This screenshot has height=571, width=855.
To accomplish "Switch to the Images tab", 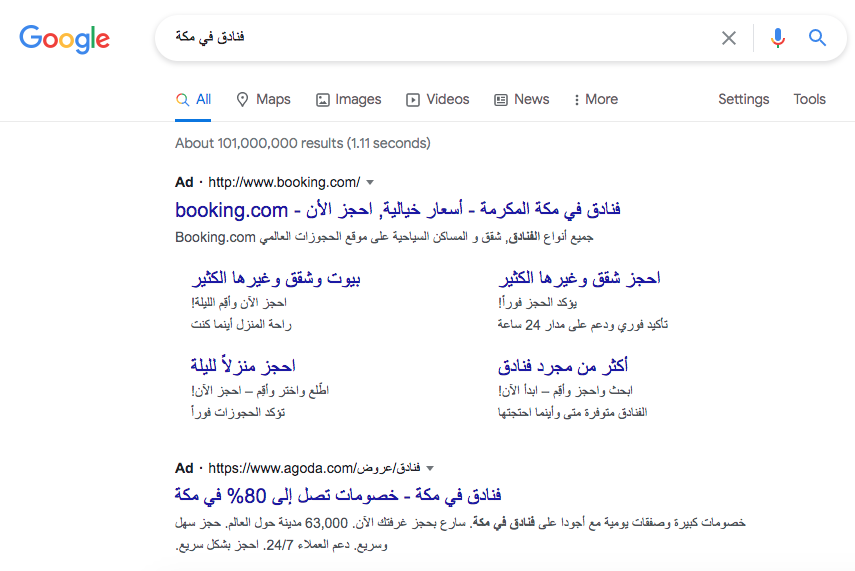I will (x=348, y=99).
